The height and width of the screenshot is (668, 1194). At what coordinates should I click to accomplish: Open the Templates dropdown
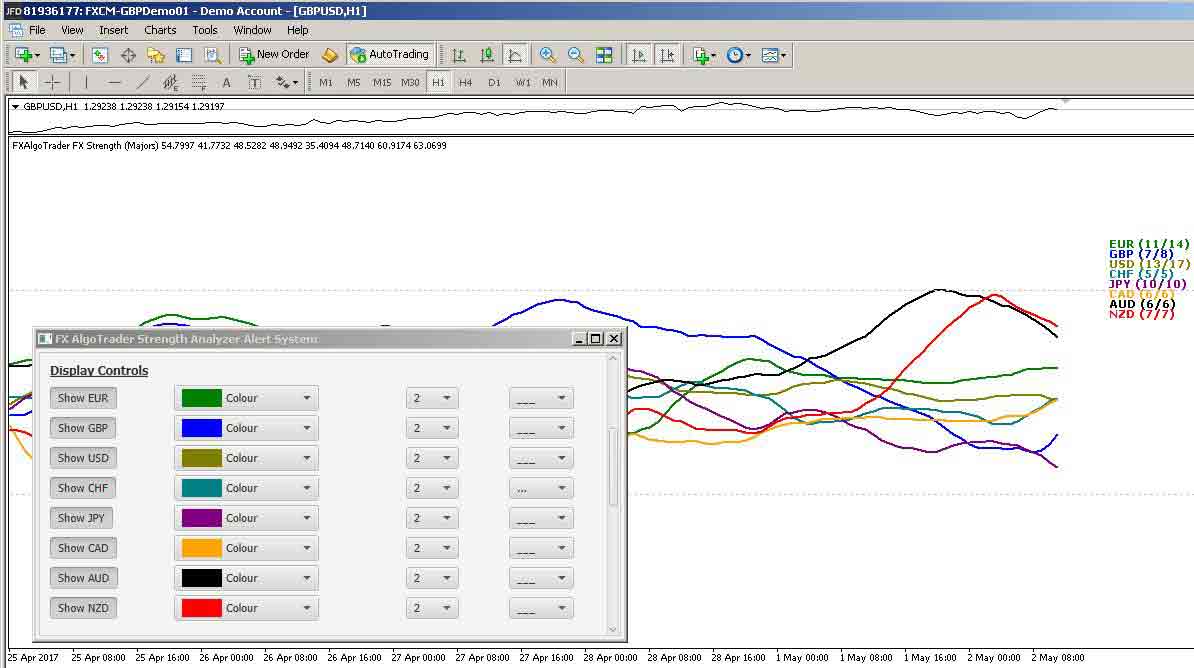770,55
